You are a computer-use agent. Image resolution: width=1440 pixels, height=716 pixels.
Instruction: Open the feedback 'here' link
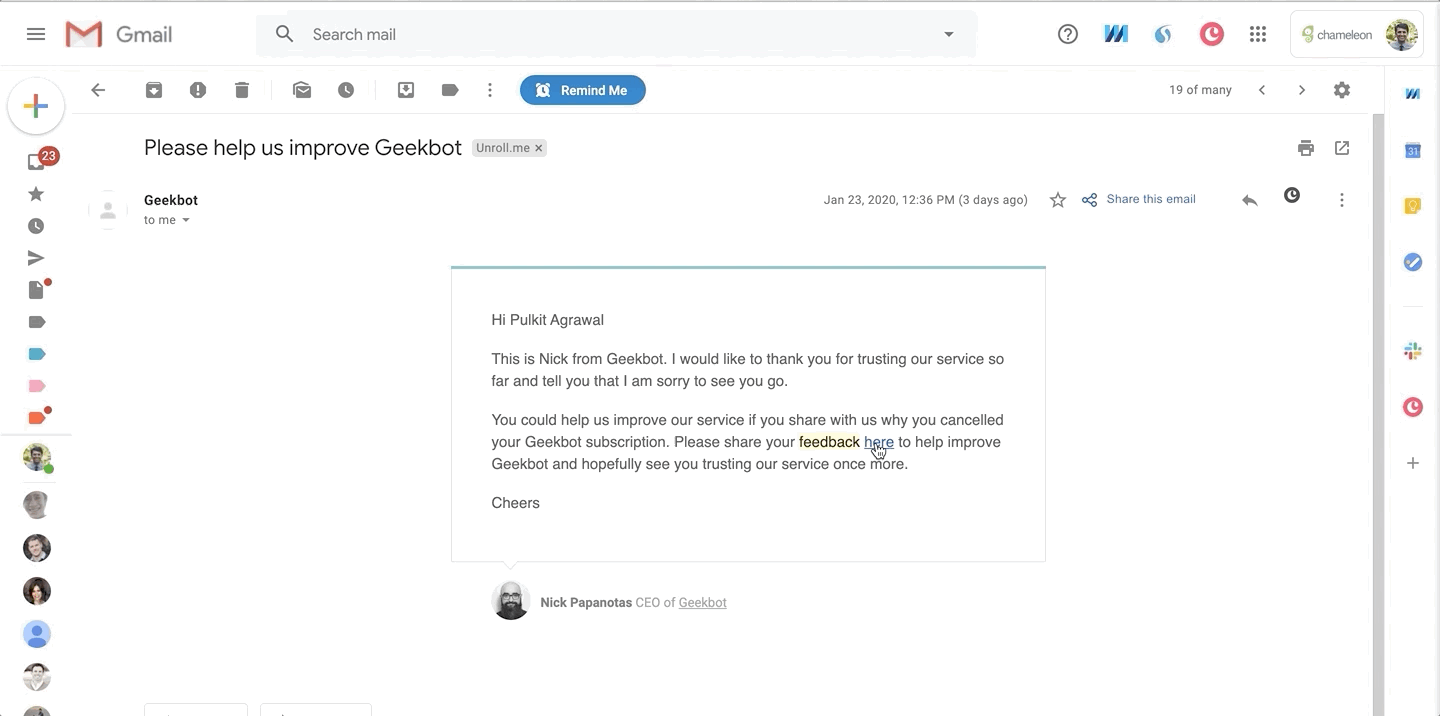click(x=879, y=442)
